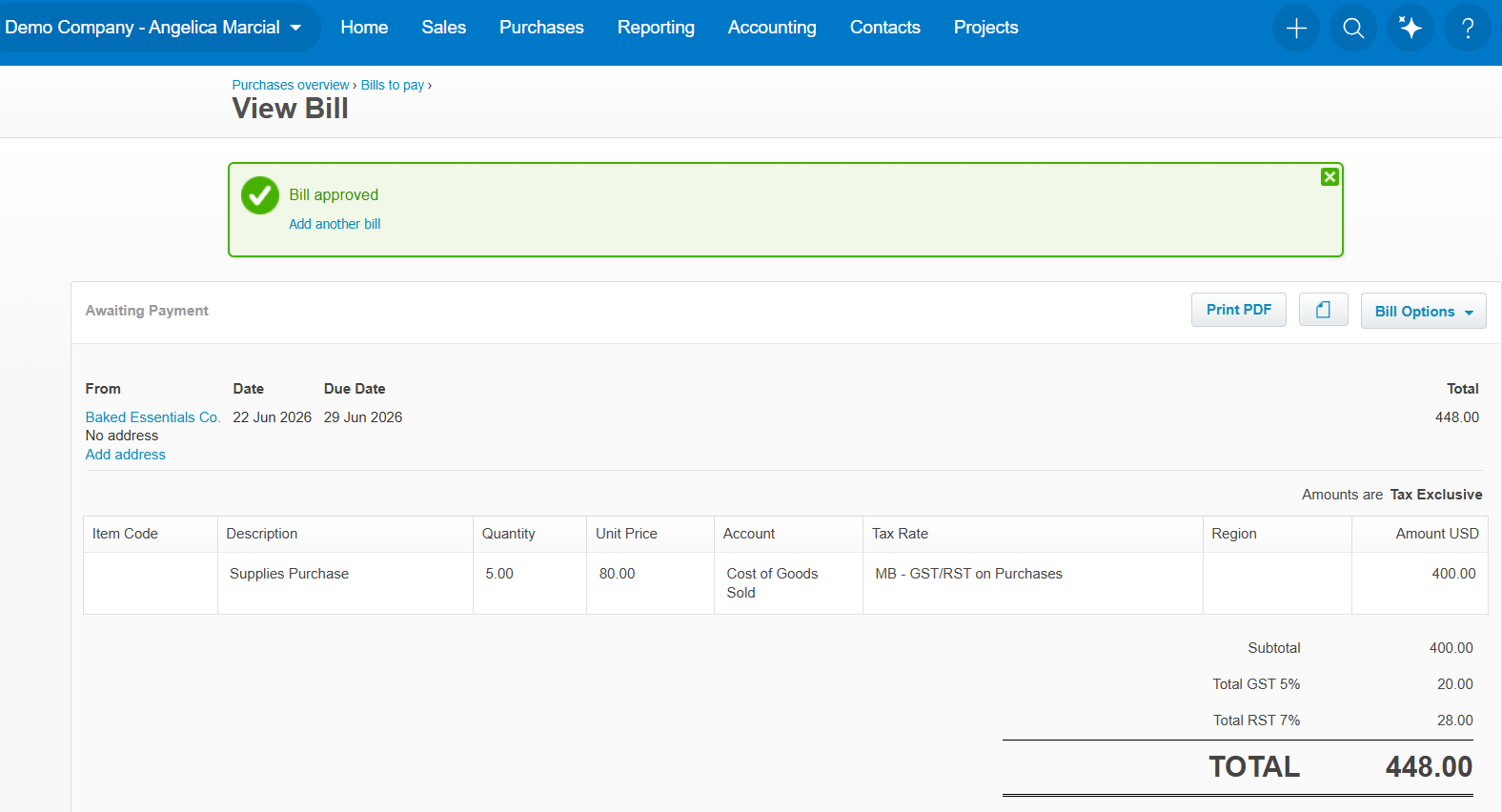
Task: Open the Baked Essentials Co. contact link
Action: [x=152, y=417]
